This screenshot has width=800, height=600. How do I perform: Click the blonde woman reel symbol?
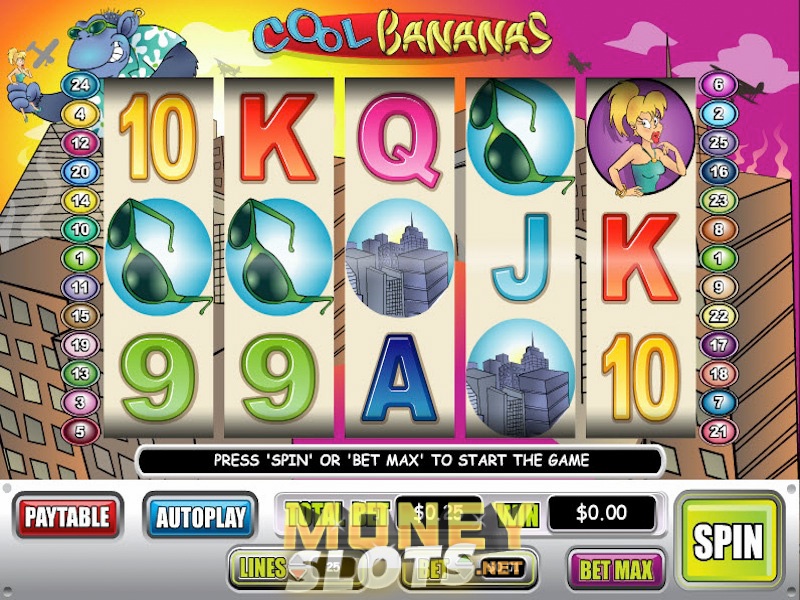tap(641, 137)
